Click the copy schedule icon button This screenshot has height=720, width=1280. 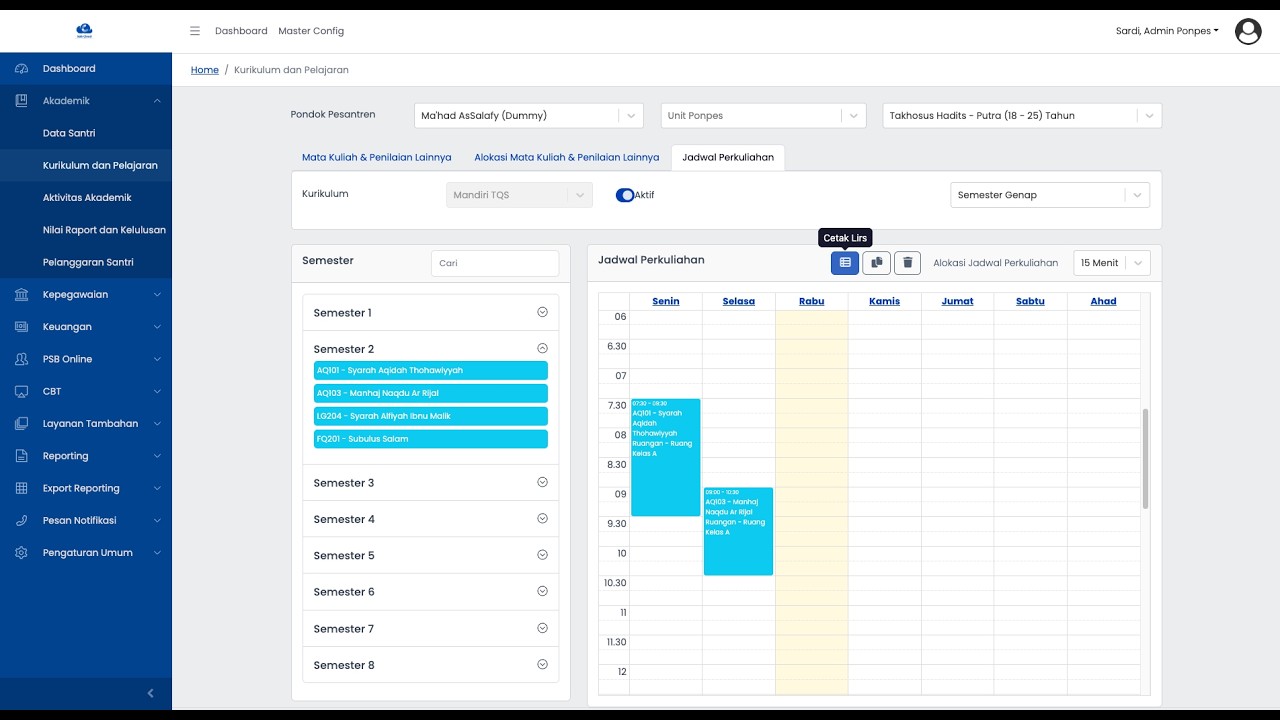tap(876, 263)
